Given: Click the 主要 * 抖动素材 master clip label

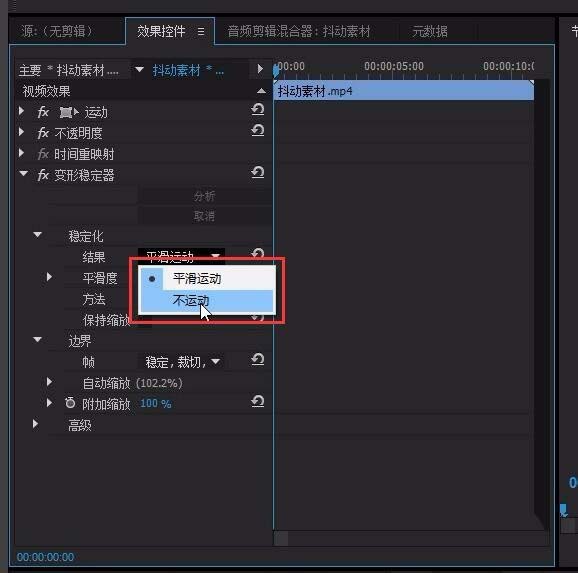Looking at the screenshot, I should click(x=69, y=70).
